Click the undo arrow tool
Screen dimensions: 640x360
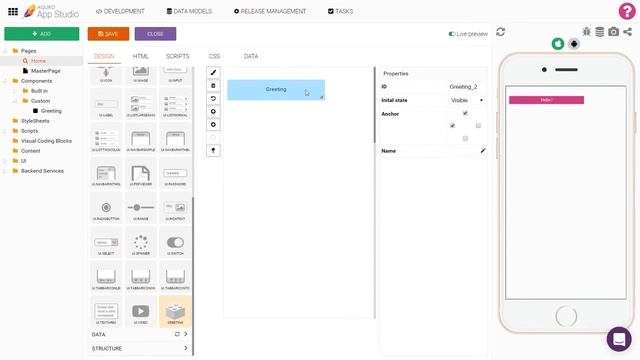point(213,99)
